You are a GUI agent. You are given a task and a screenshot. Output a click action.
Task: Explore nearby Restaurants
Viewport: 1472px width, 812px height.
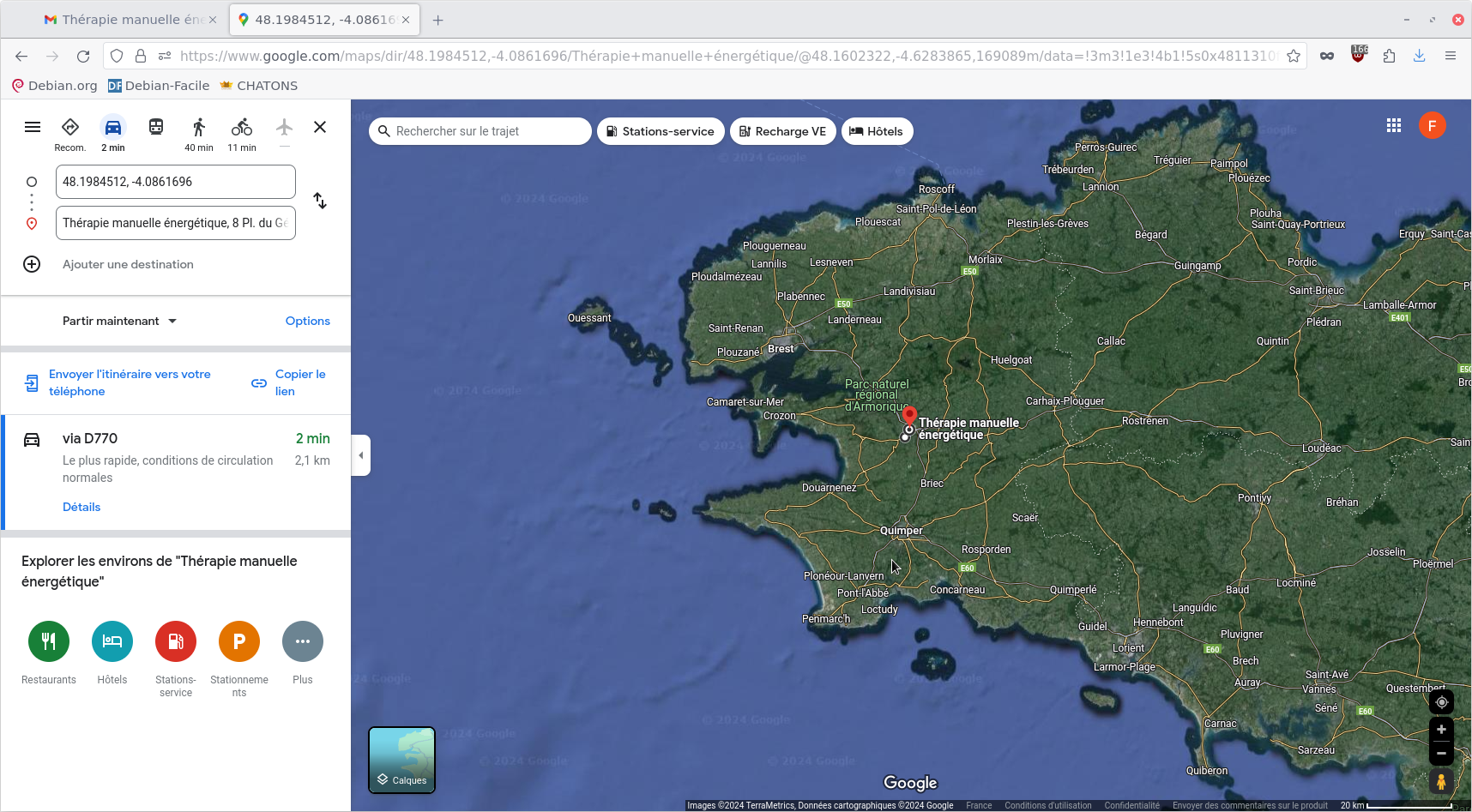[49, 641]
